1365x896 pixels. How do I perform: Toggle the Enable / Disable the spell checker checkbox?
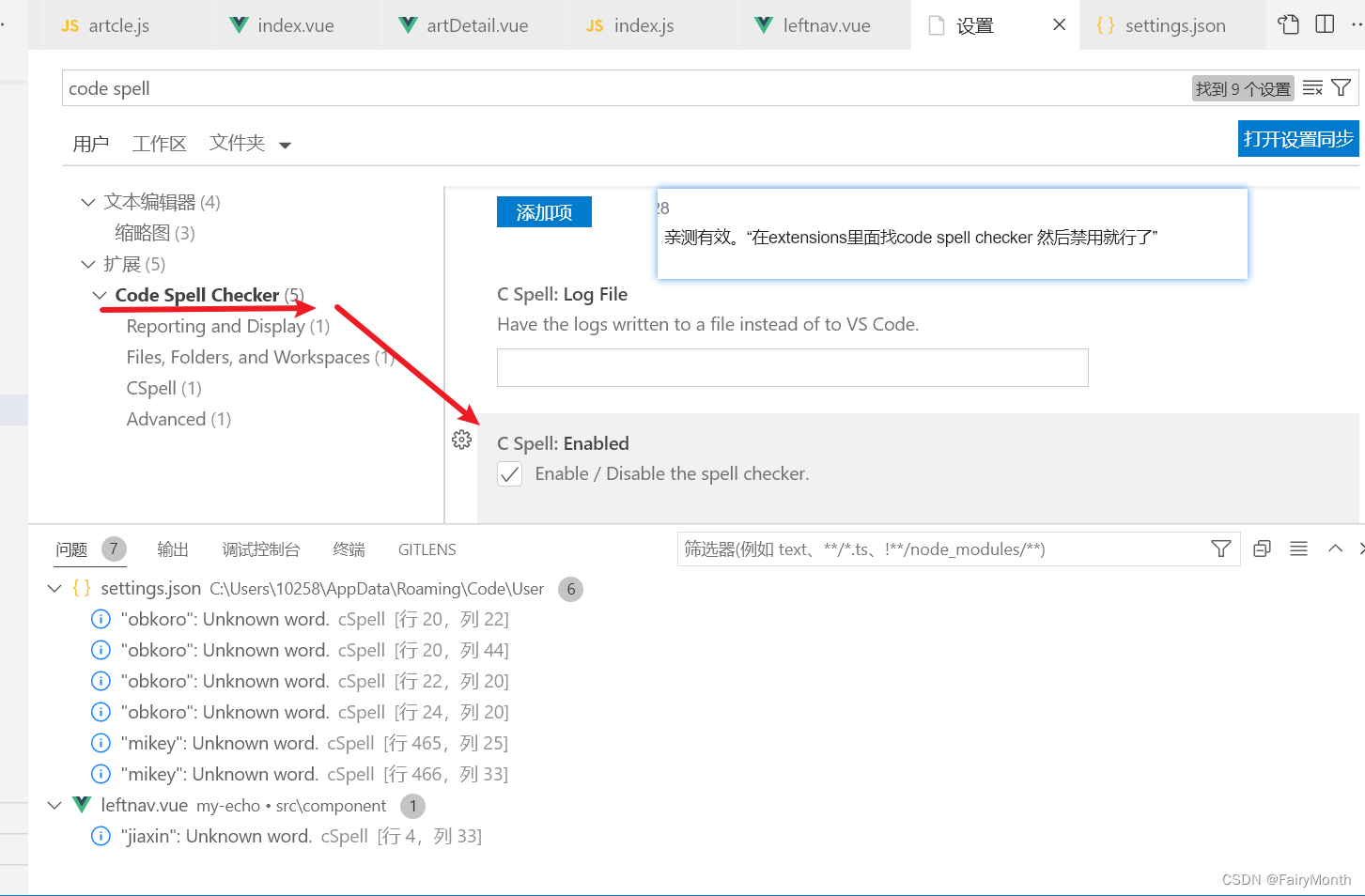coord(509,473)
